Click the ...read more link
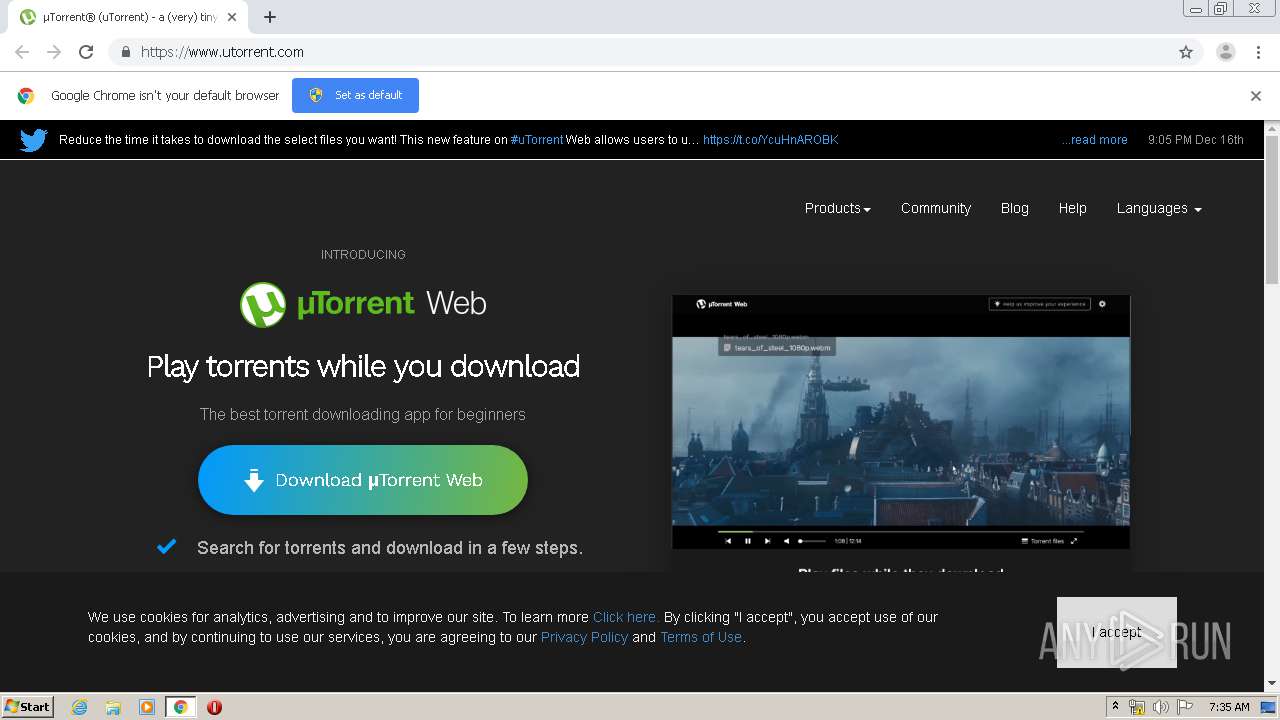This screenshot has height=720, width=1280. tap(1094, 140)
